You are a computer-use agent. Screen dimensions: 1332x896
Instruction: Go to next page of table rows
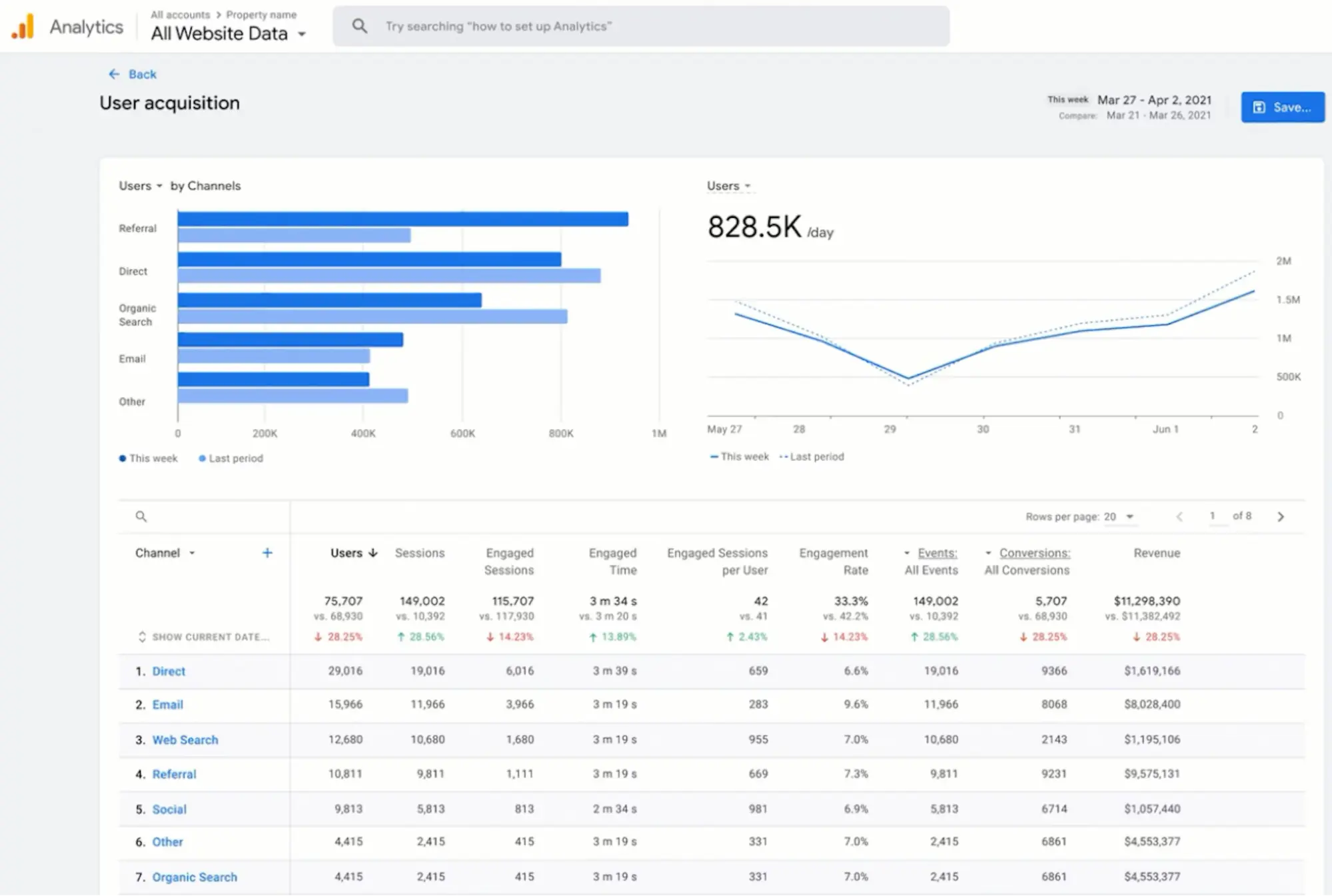click(1280, 516)
